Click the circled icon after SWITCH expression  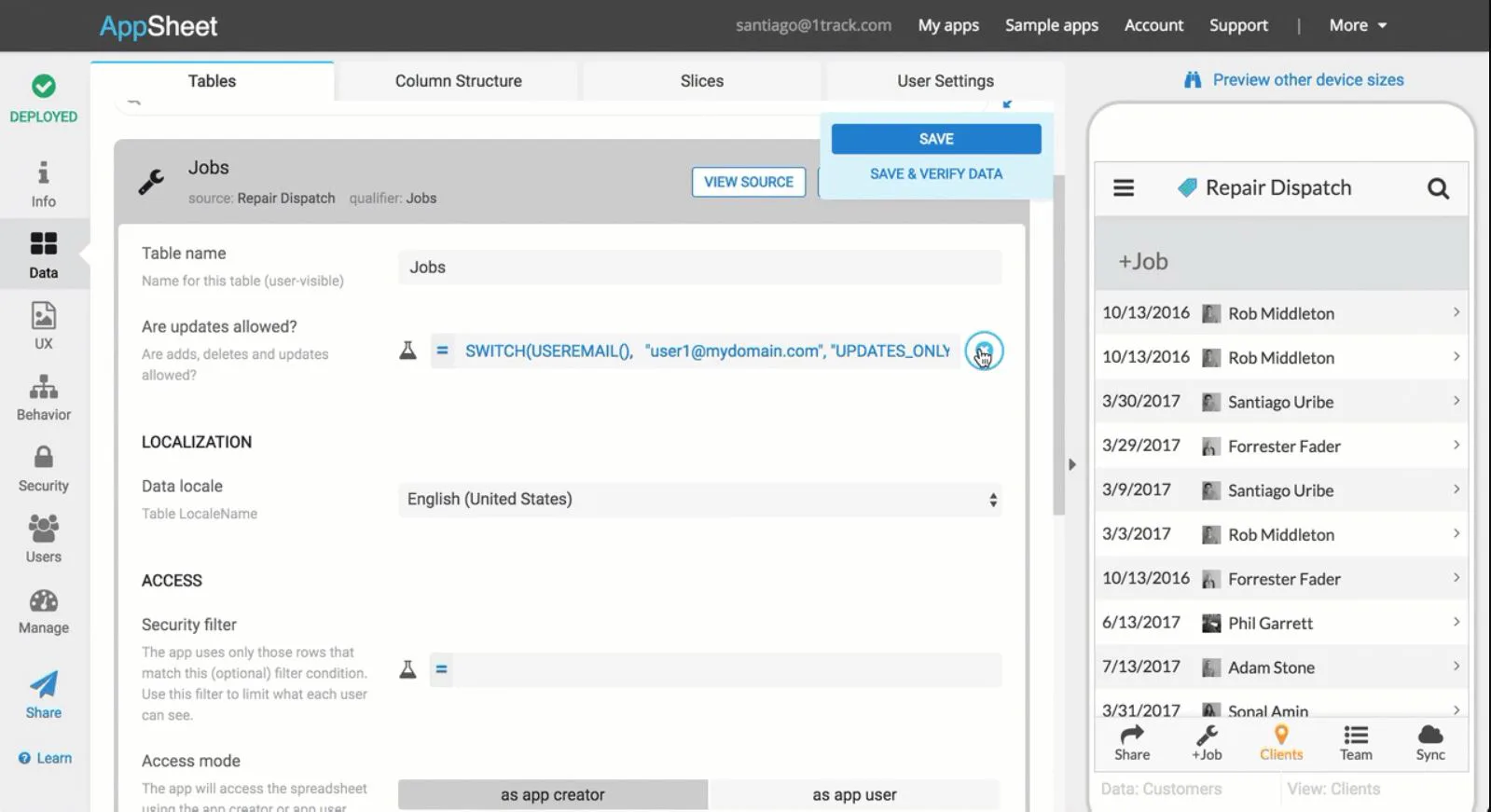tap(984, 351)
